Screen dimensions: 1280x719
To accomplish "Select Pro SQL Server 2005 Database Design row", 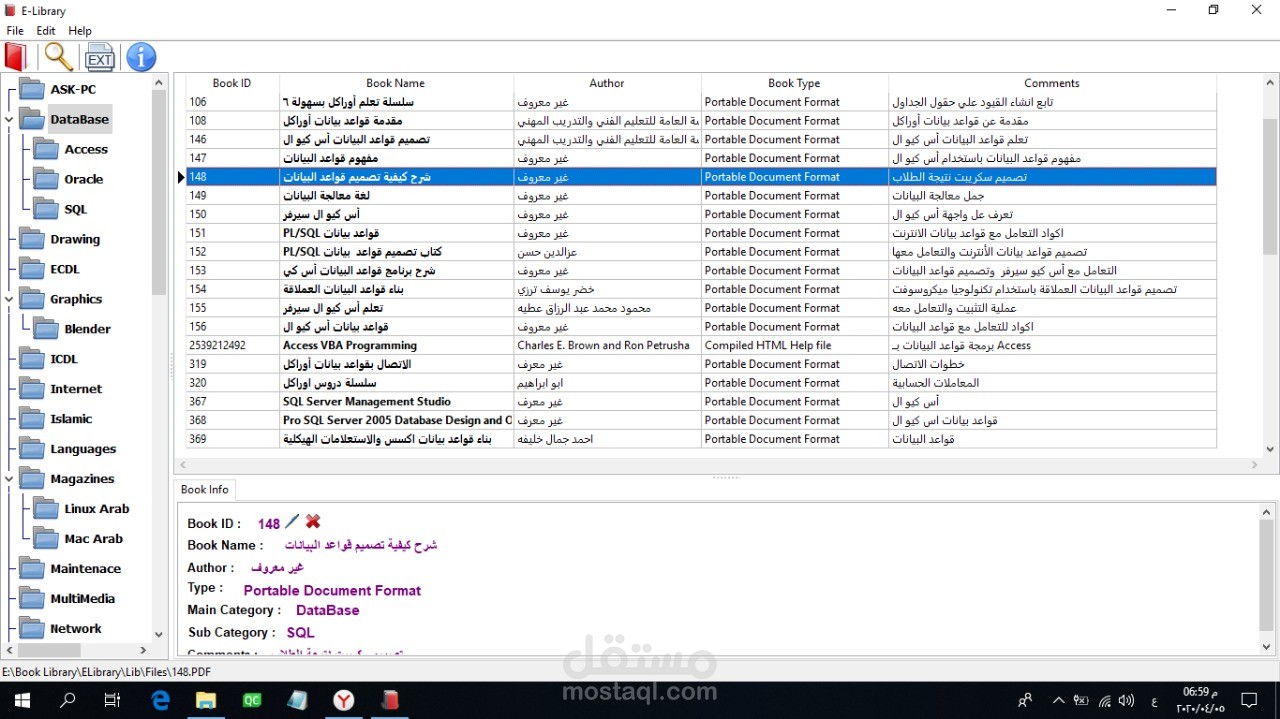I will click(x=701, y=420).
